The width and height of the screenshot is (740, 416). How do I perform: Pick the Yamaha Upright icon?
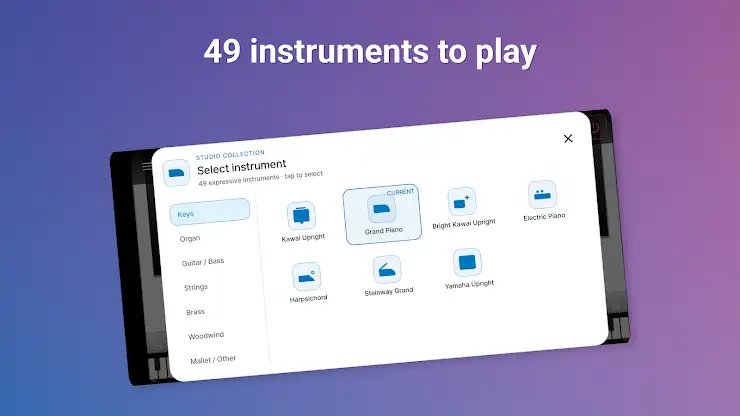click(x=467, y=262)
